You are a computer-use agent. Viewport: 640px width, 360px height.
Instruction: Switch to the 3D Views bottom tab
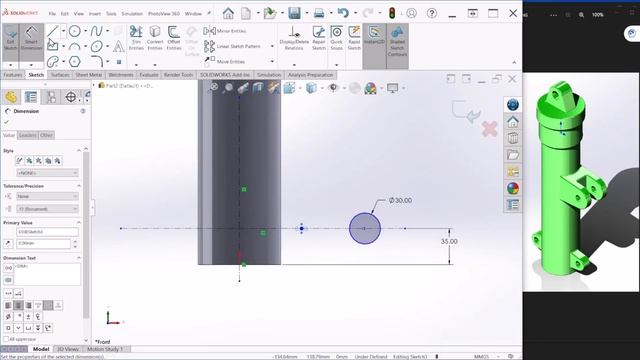pos(68,349)
